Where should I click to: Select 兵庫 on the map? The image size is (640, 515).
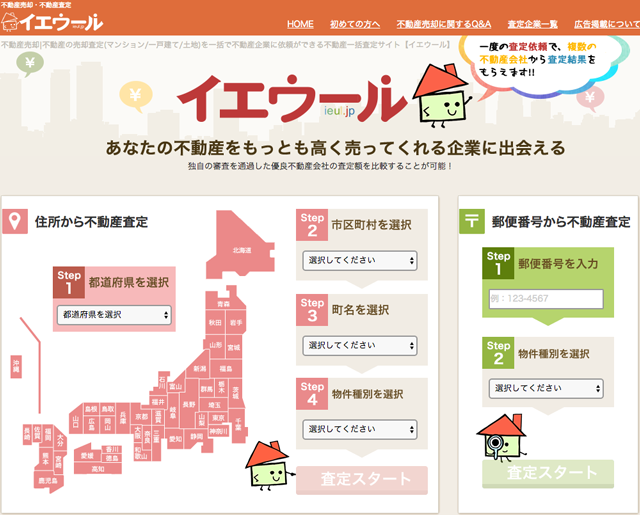(123, 418)
